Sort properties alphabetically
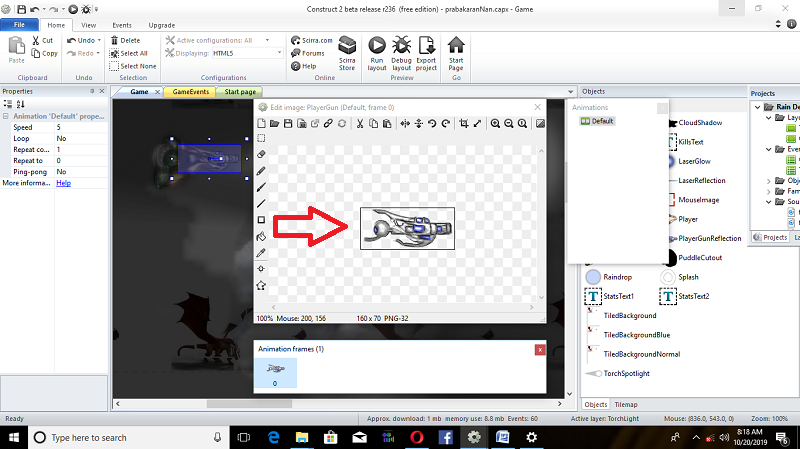Viewport: 800px width, 449px height. pos(20,104)
